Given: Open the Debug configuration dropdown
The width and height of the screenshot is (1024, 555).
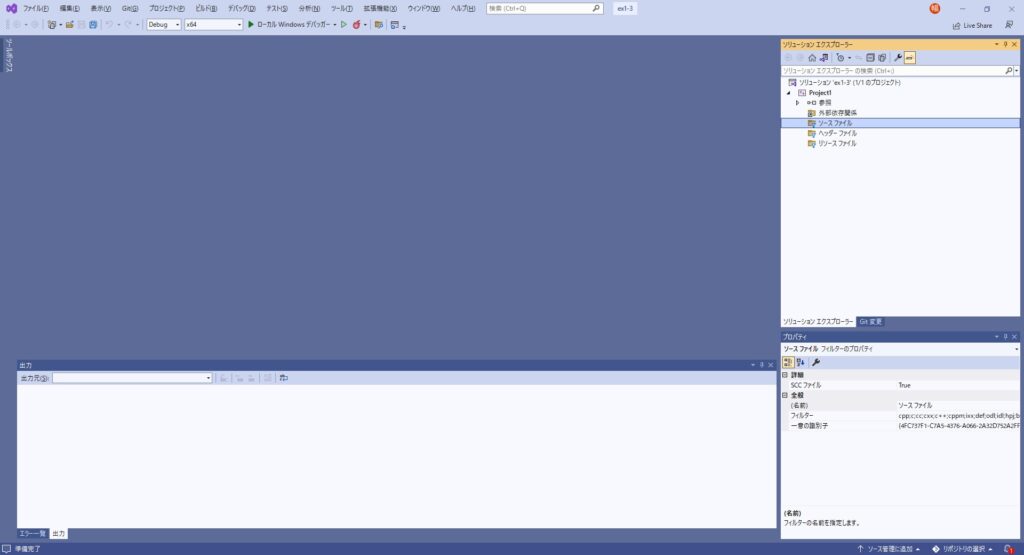Looking at the screenshot, I should point(164,24).
